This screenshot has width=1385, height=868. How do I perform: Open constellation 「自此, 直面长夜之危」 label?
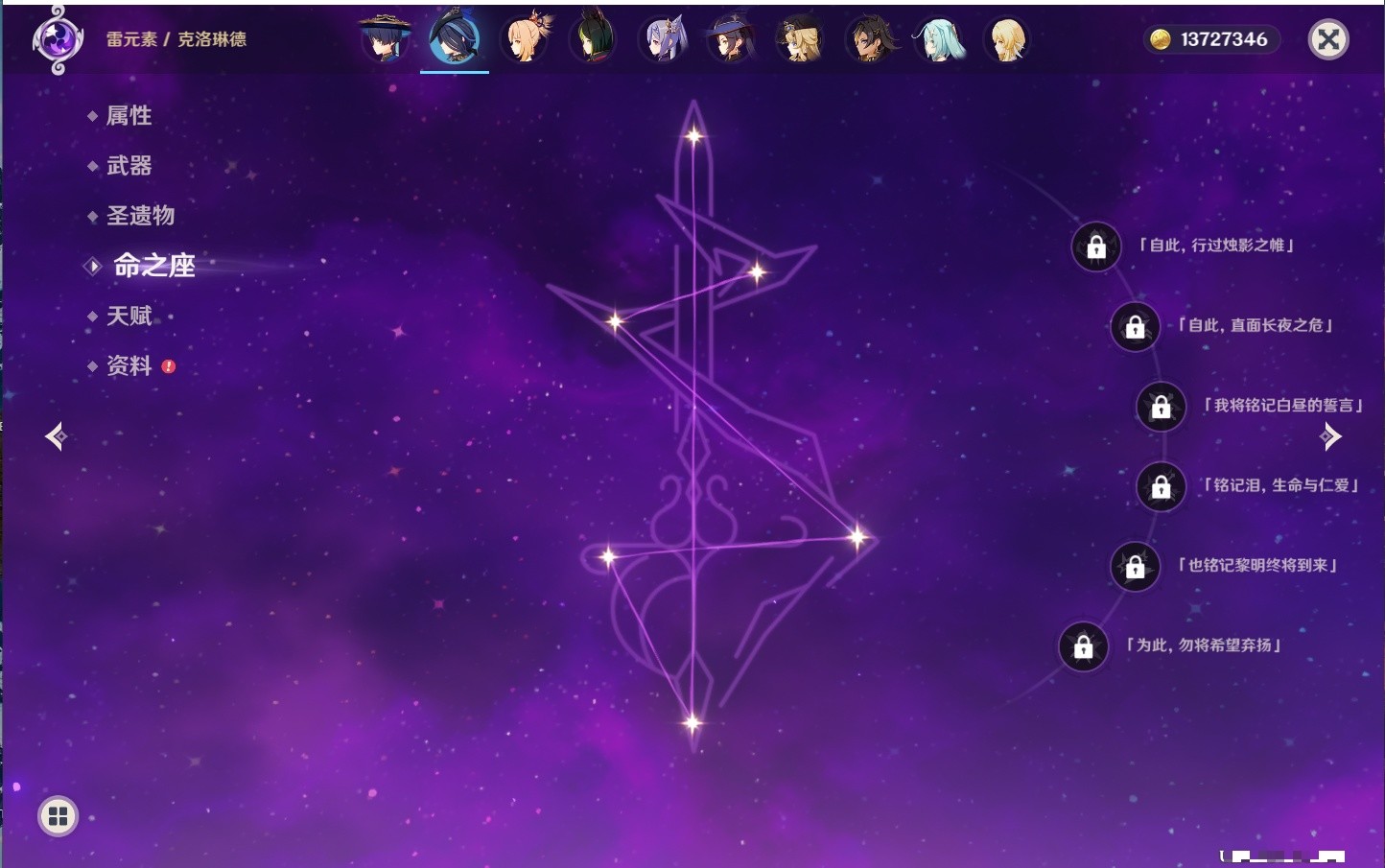pos(1255,325)
